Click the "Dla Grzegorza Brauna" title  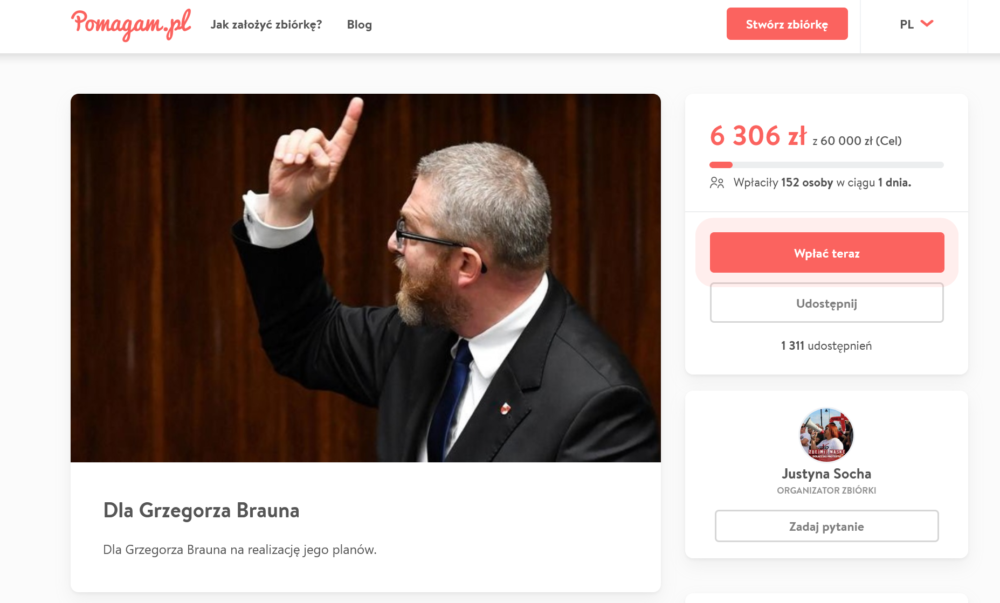[x=202, y=511]
